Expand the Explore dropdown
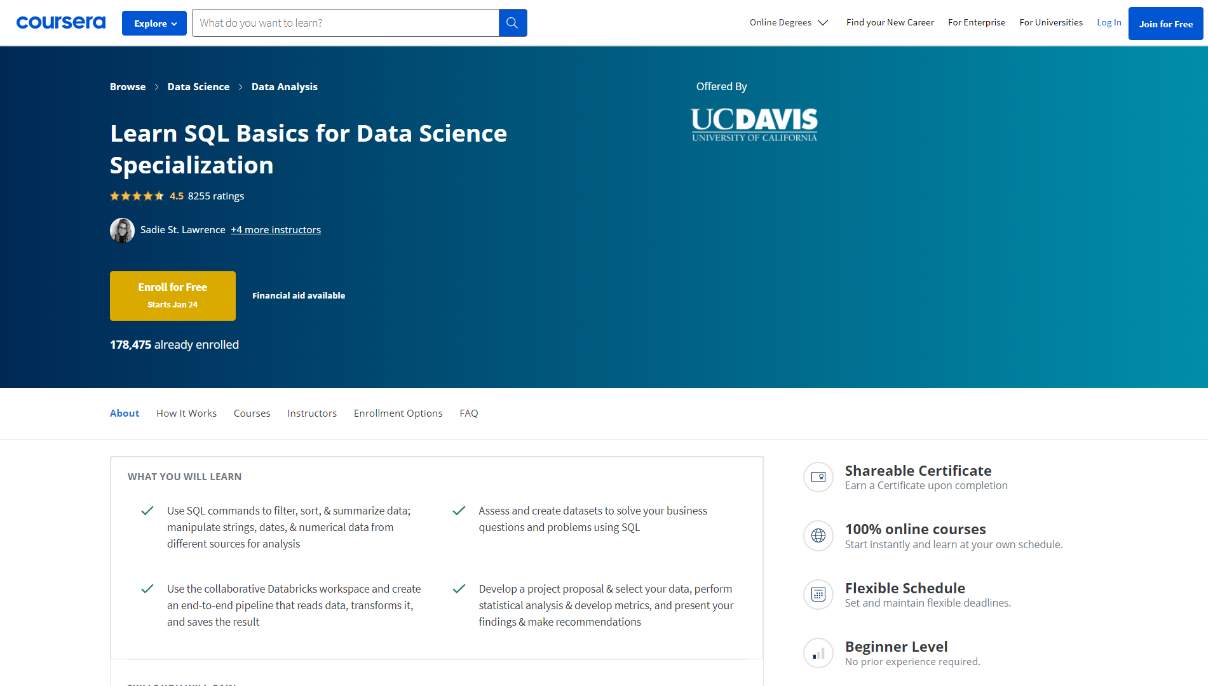The image size is (1208, 686). (154, 23)
